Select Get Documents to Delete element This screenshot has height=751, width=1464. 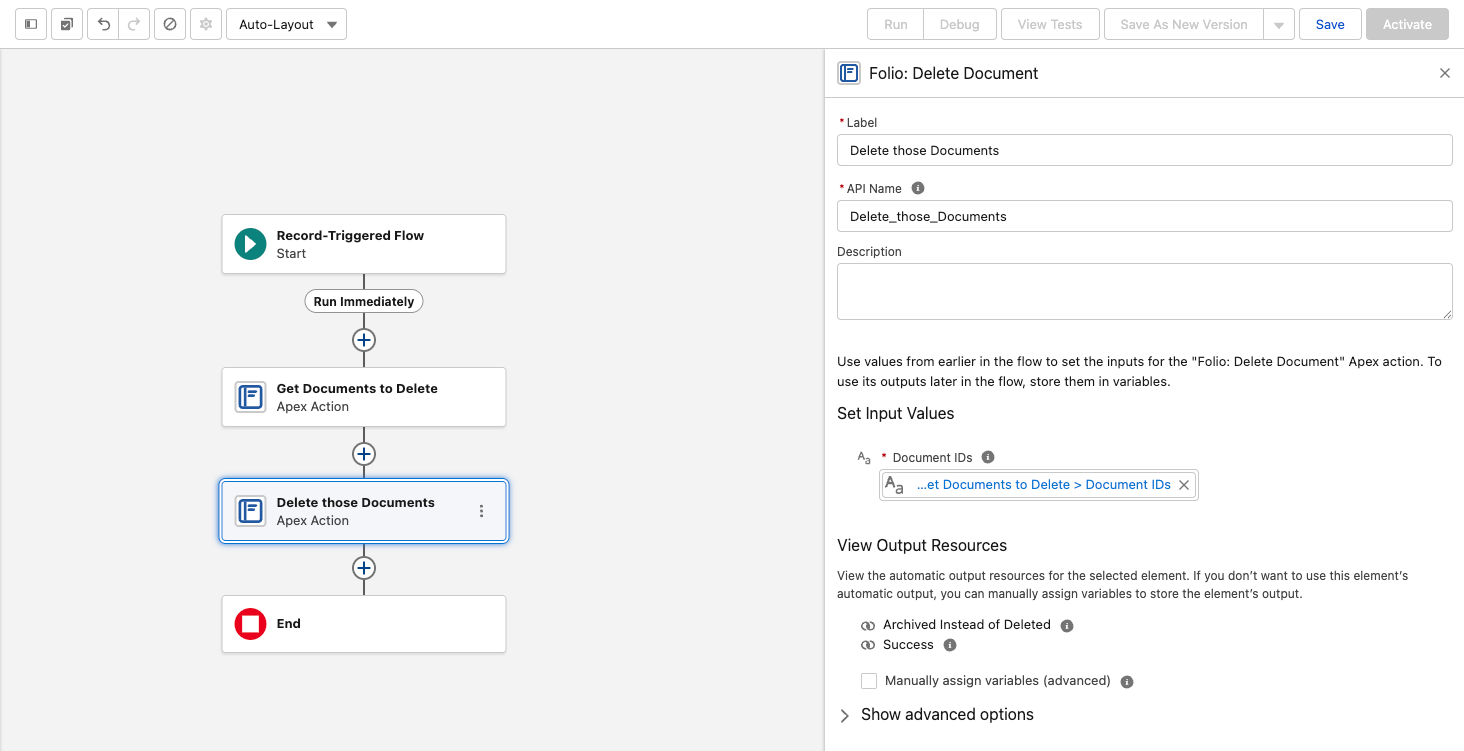click(364, 397)
